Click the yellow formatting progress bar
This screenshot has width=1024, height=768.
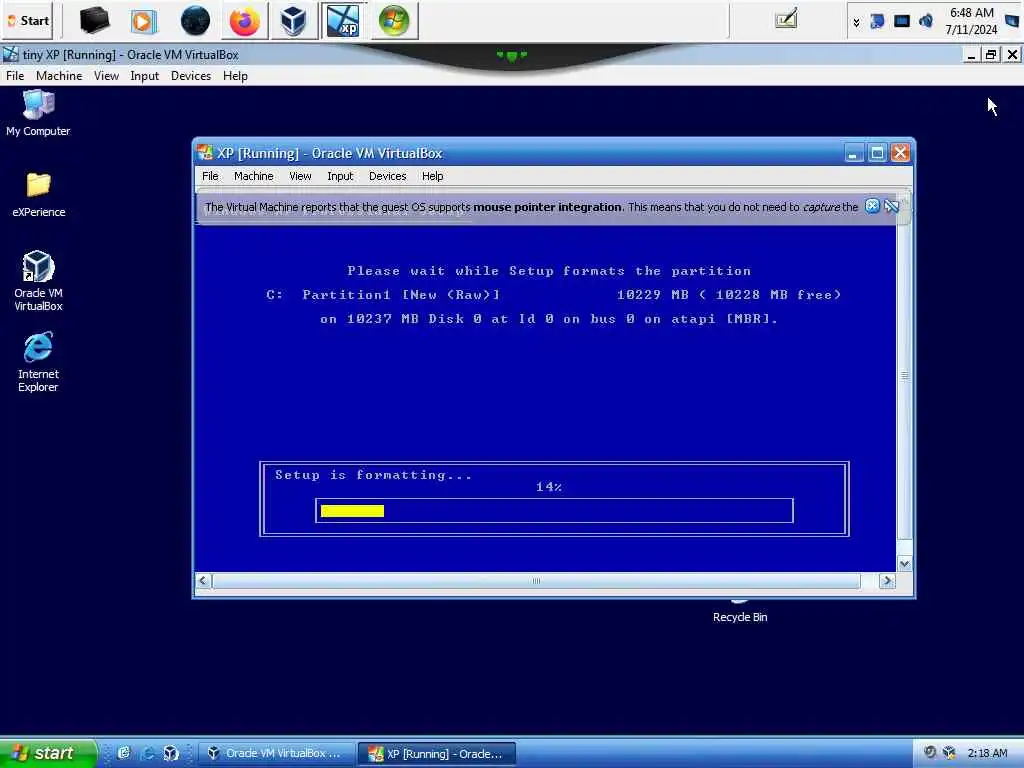(x=352, y=511)
